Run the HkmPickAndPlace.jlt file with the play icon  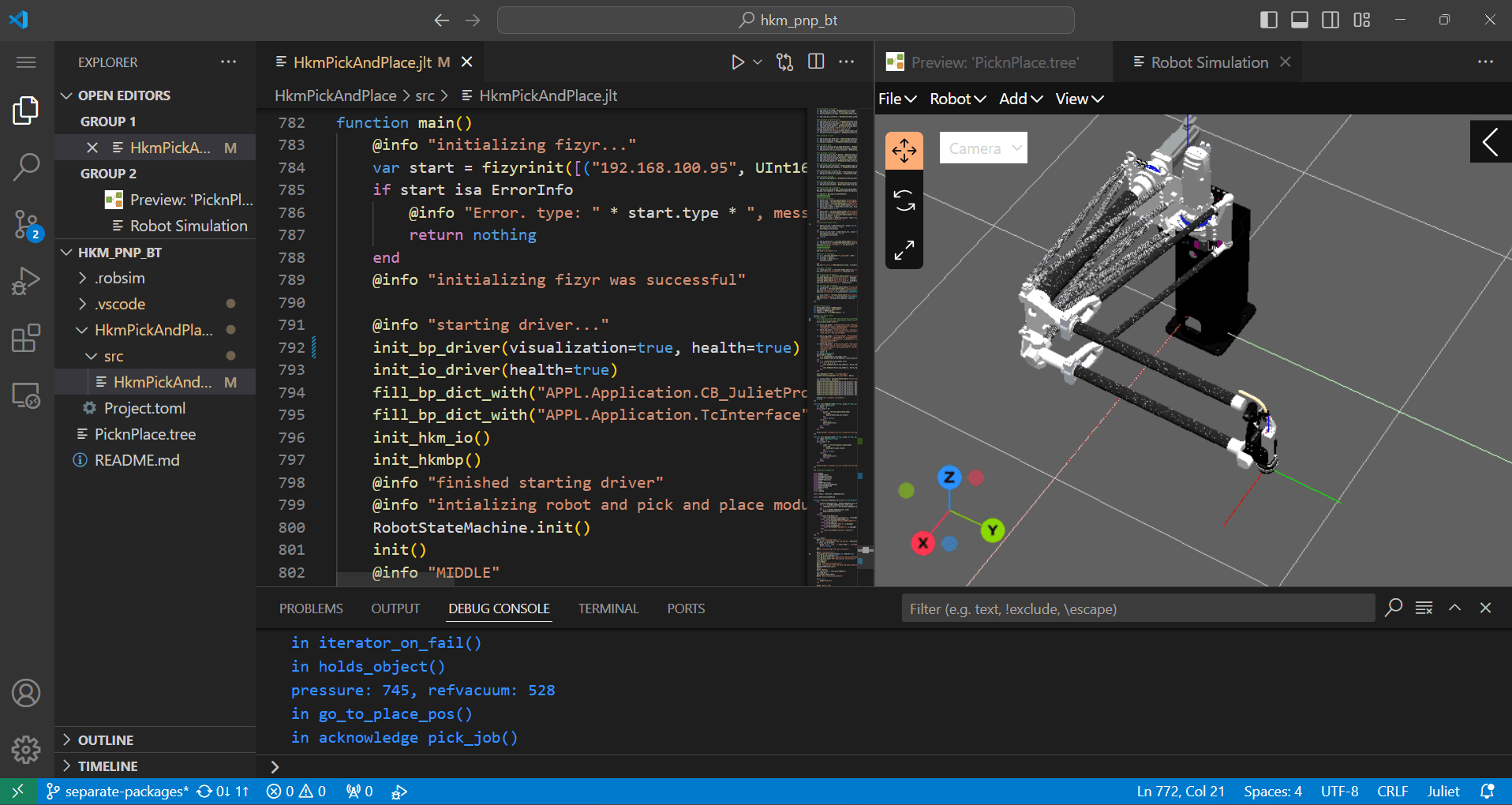(x=737, y=62)
